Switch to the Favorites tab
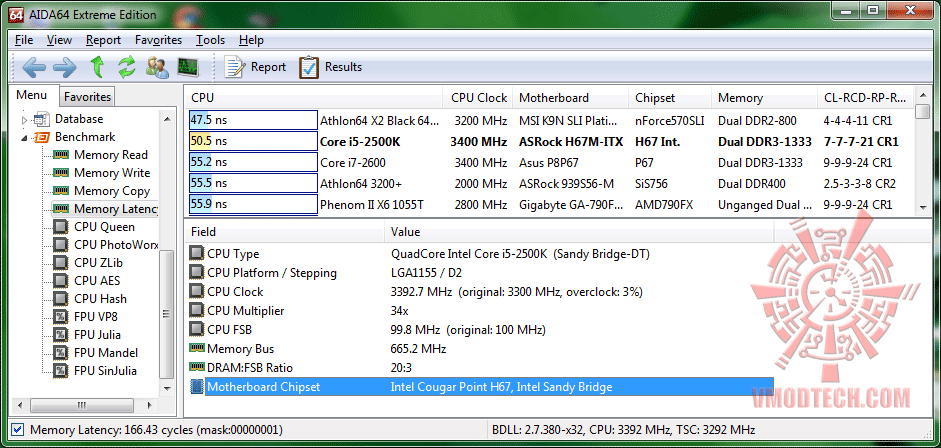 click(x=88, y=97)
